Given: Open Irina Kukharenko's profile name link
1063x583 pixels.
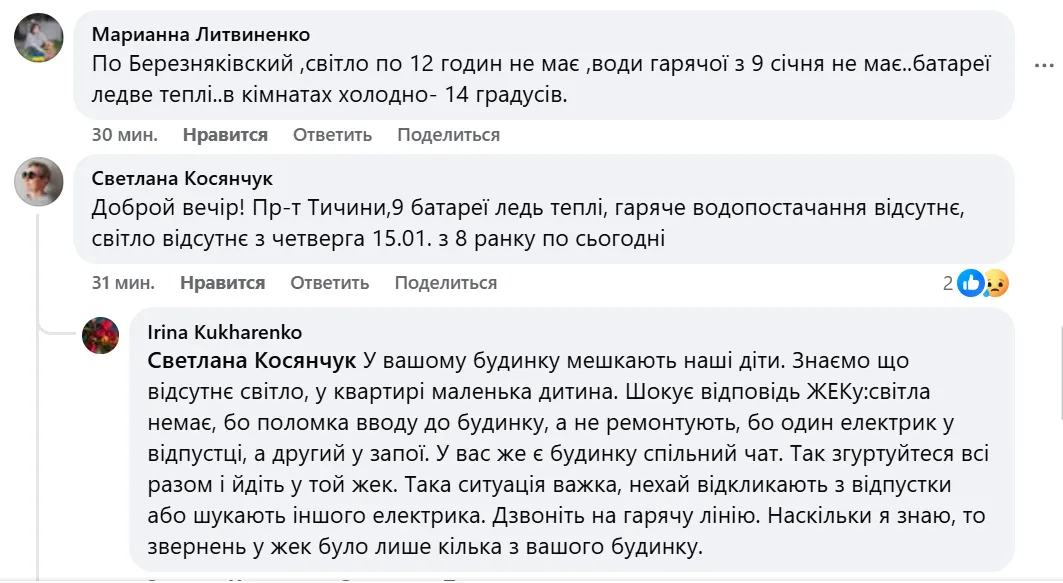Looking at the screenshot, I should point(224,332).
